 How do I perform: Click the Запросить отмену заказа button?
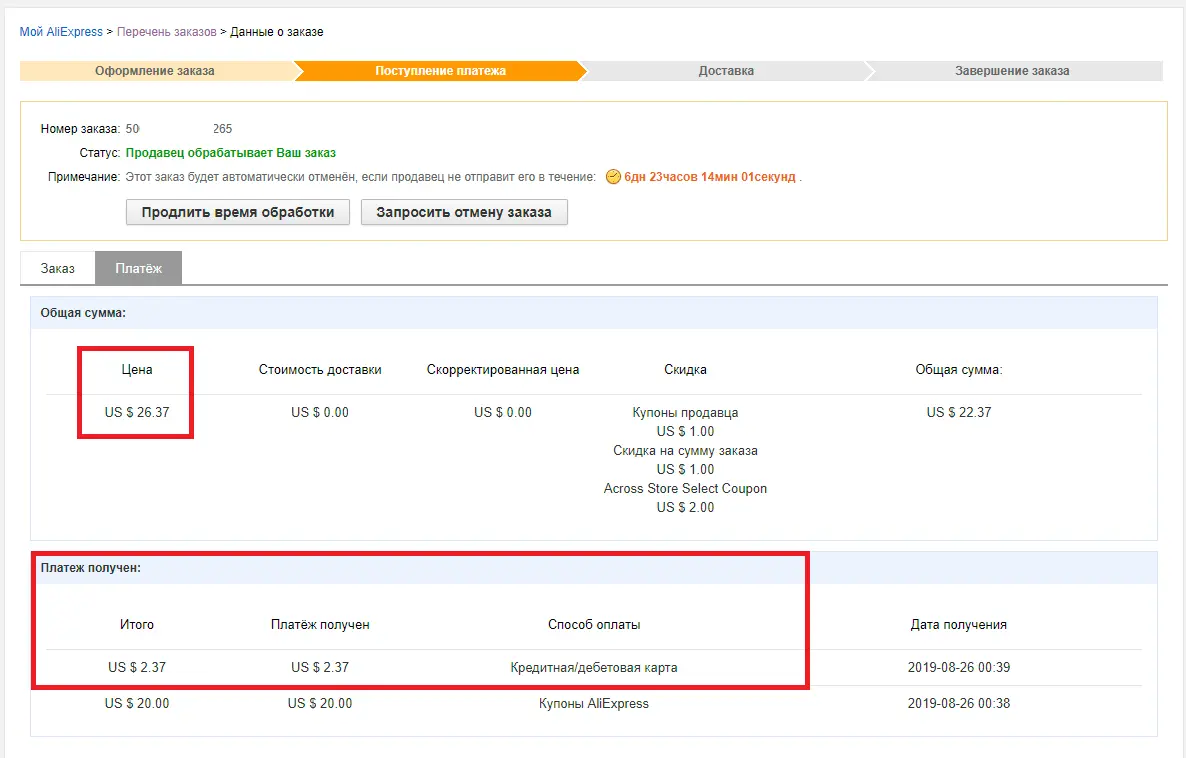coord(464,212)
